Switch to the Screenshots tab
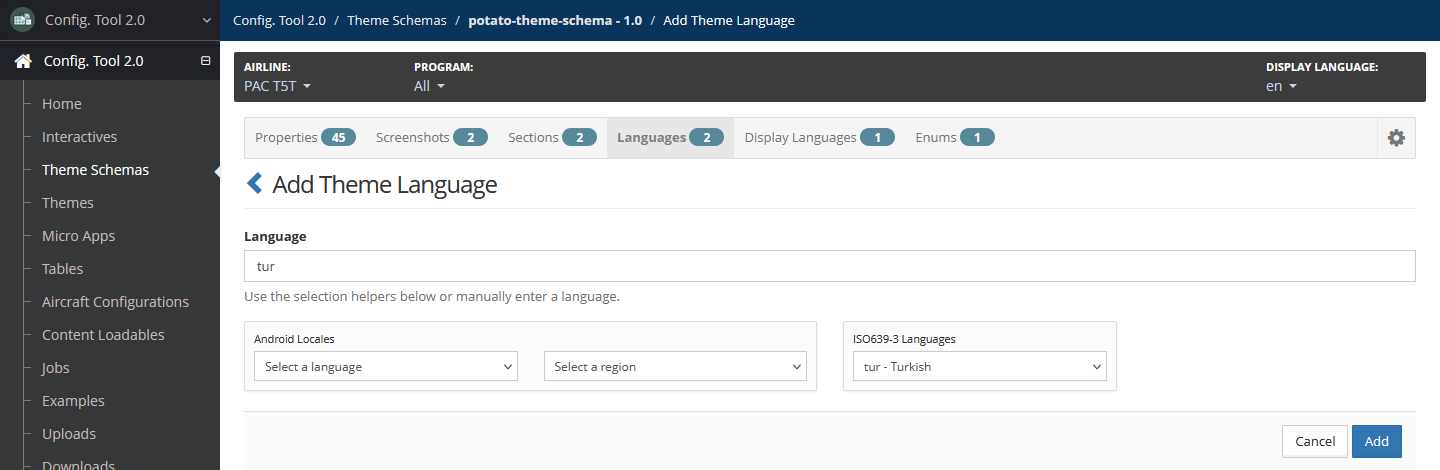Screen dimensions: 1440x470 [x=432, y=138]
